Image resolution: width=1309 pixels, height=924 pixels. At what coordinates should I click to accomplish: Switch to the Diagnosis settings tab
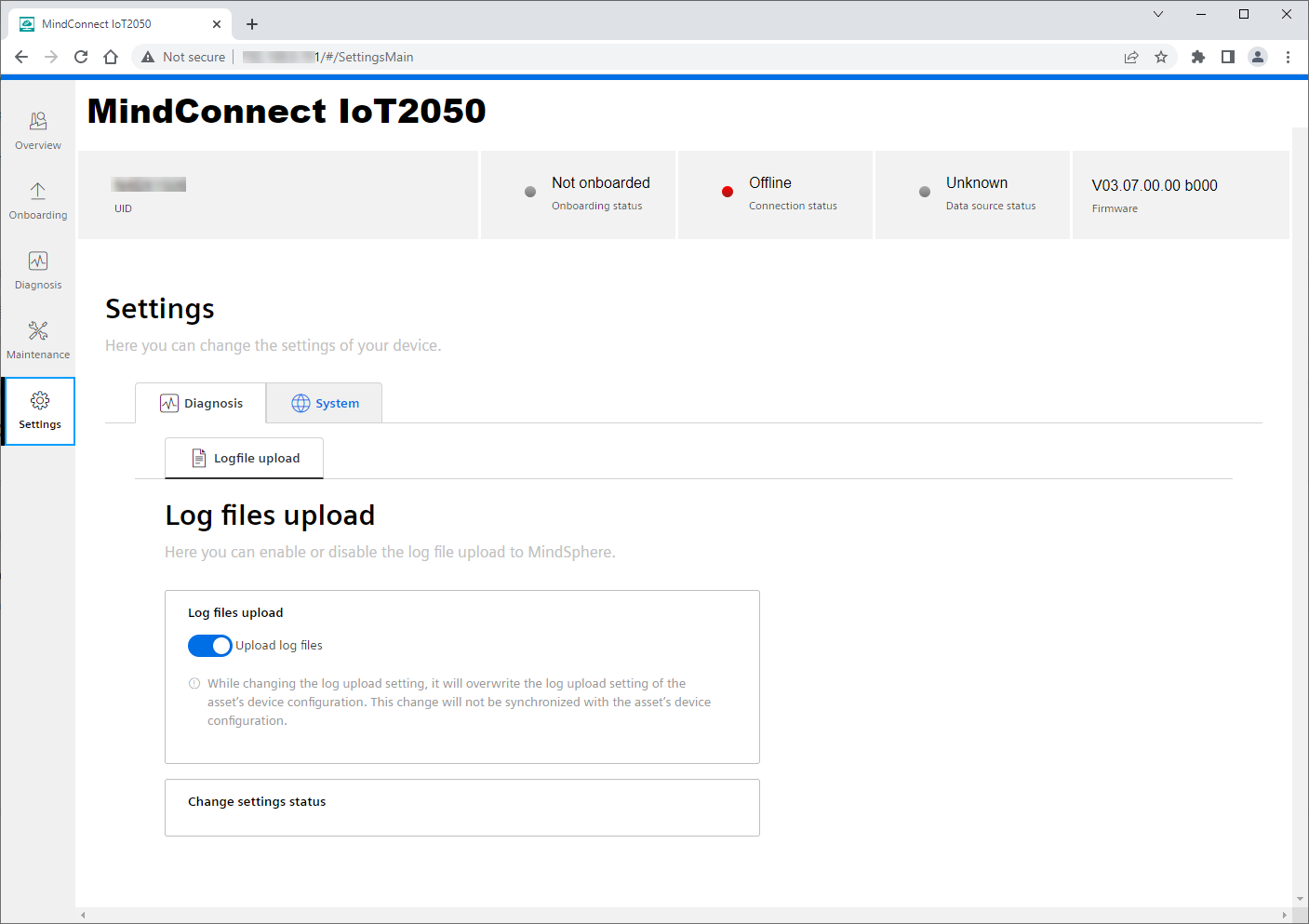201,403
